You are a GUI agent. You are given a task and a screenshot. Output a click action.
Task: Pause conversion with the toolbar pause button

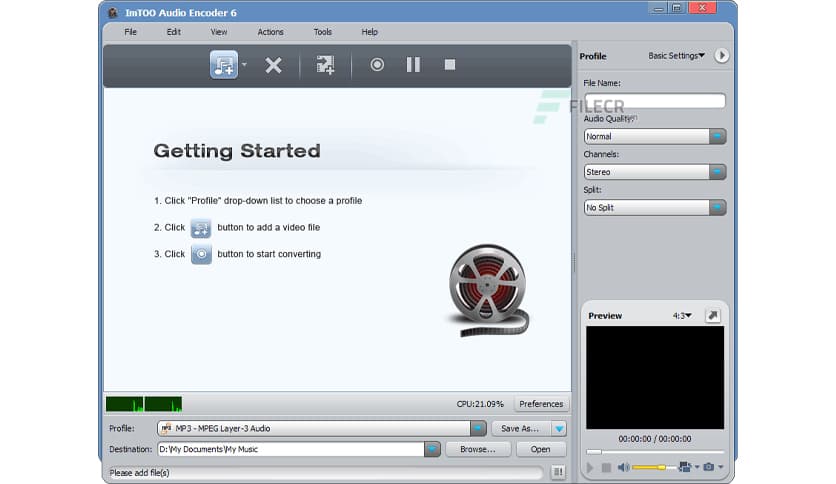413,64
